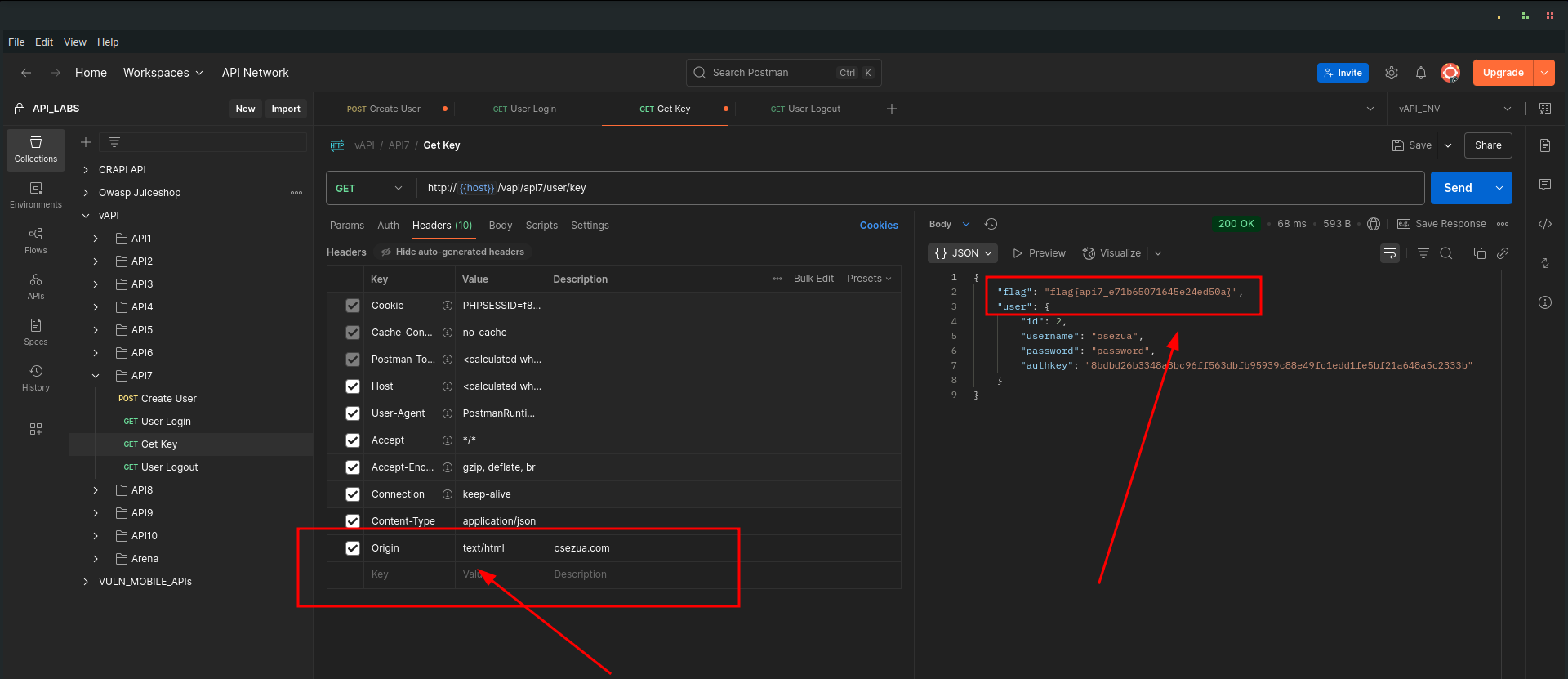Viewport: 1568px width, 679px height.
Task: Uncheck the User-Agent header checkbox
Action: [353, 413]
